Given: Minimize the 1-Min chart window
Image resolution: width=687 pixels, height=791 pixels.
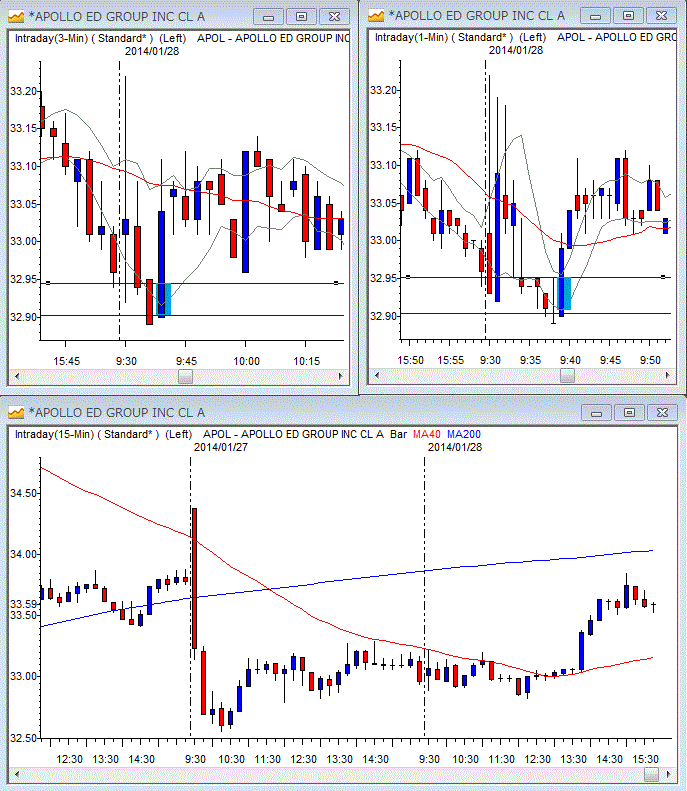Looking at the screenshot, I should 595,16.
